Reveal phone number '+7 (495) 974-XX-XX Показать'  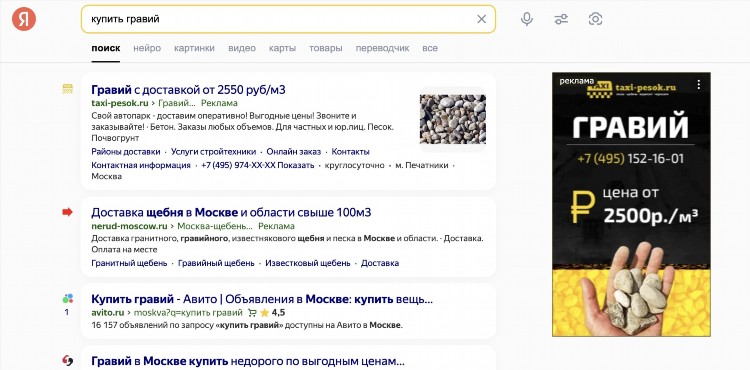tap(258, 165)
